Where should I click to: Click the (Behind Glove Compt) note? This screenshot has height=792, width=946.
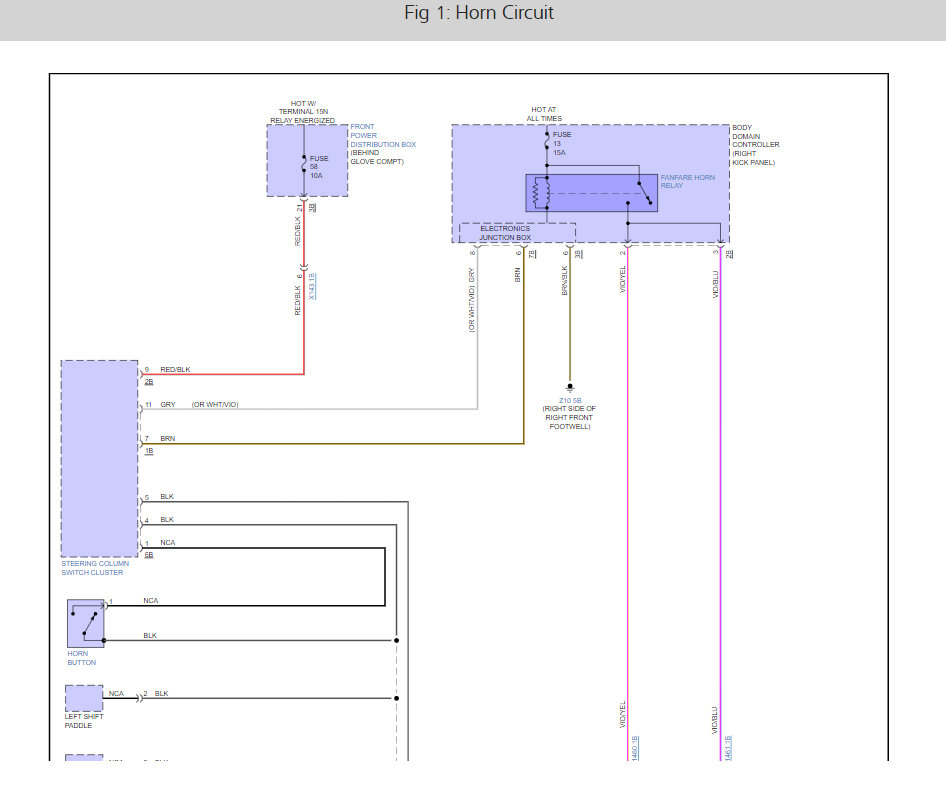[377, 157]
